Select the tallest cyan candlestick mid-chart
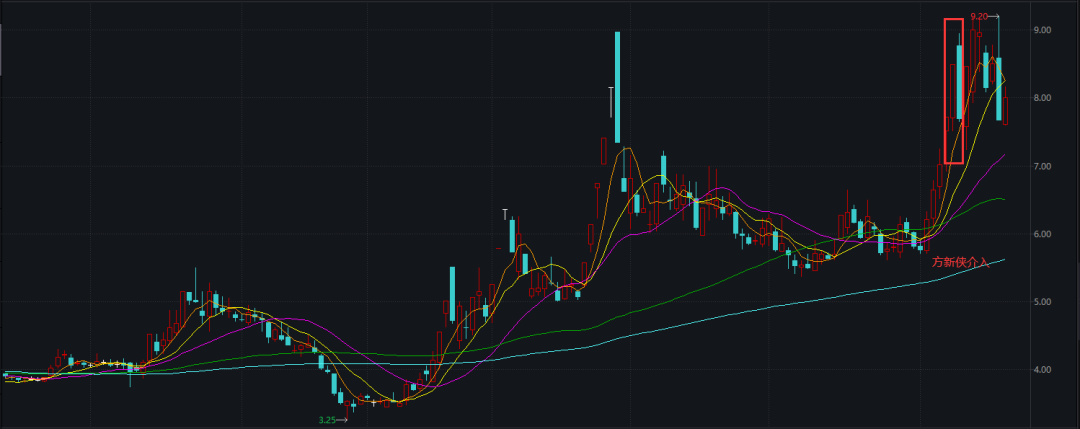1080x429 pixels. pyautogui.click(x=618, y=87)
